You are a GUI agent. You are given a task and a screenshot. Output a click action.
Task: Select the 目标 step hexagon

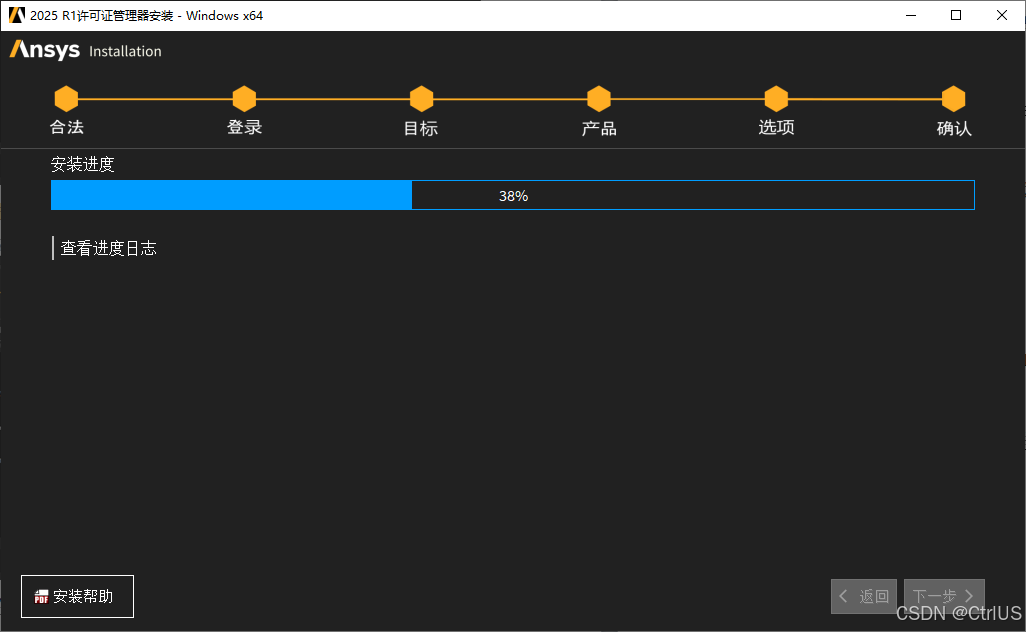tap(421, 99)
